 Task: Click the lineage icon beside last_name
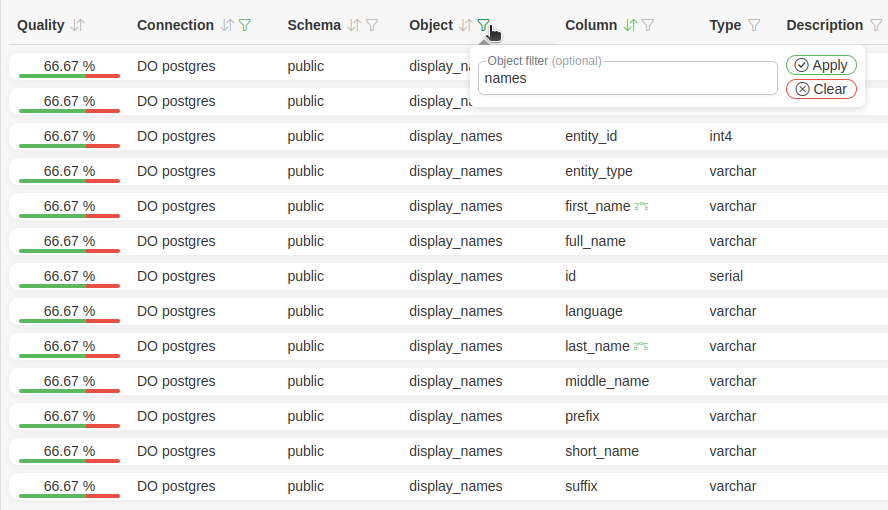[x=640, y=347]
